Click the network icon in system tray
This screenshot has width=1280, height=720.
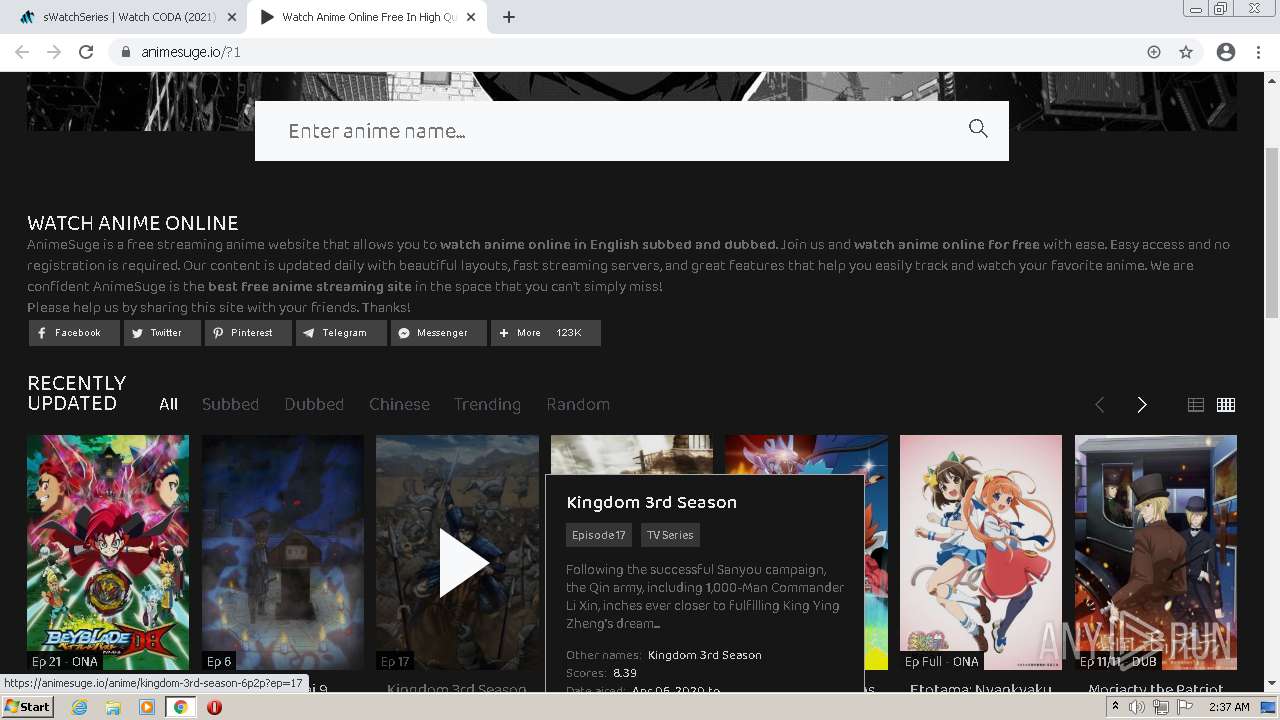pyautogui.click(x=1161, y=707)
